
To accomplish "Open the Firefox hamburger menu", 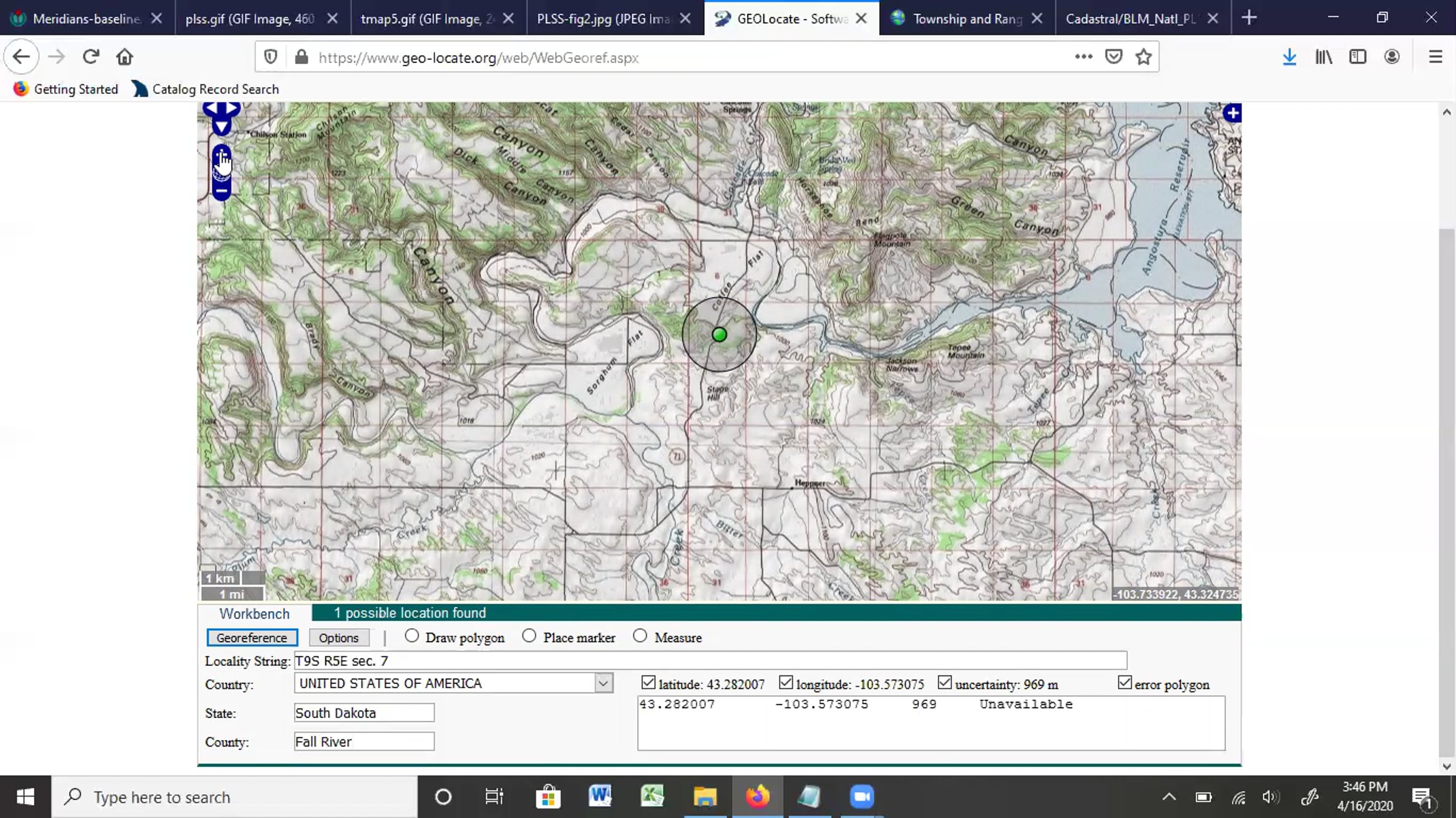I will point(1435,57).
